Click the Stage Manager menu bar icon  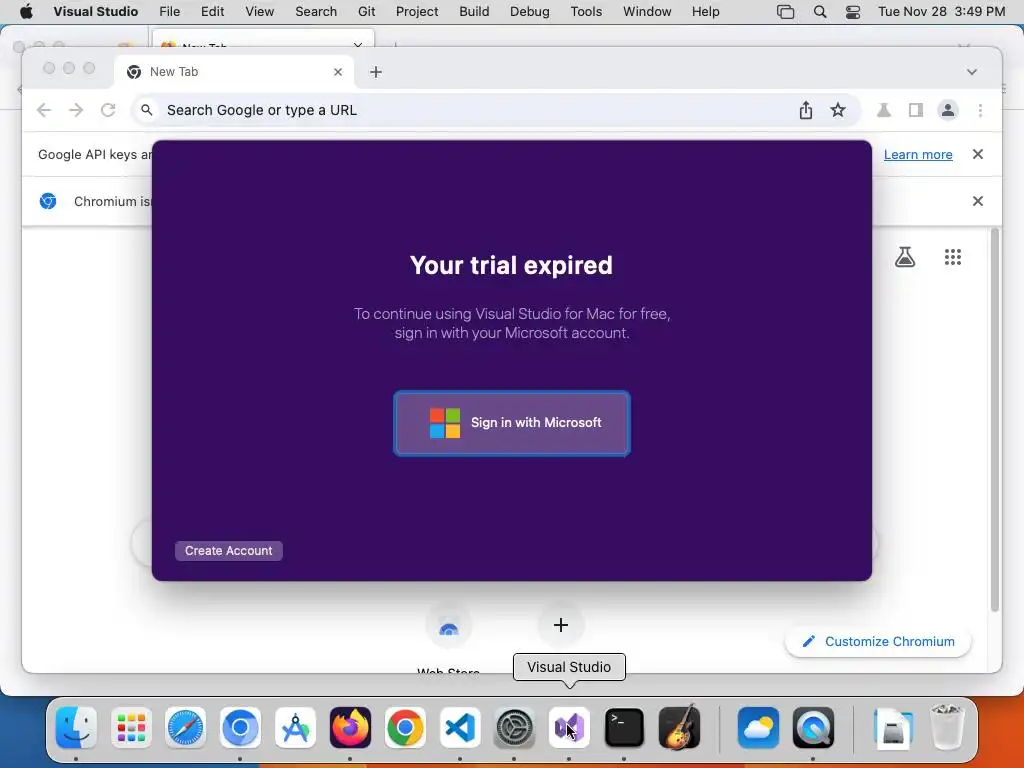click(x=786, y=12)
